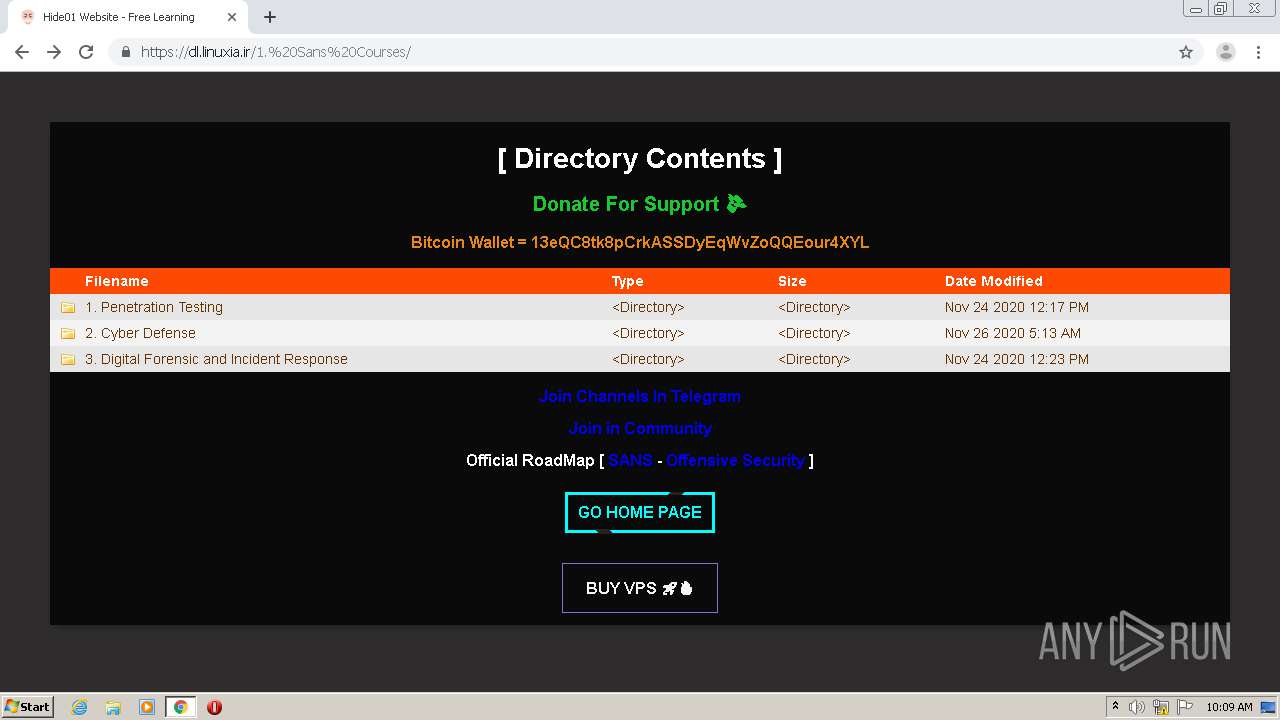Click the taskbar clock 10:09 AM
Screen dimensions: 1280x720
[1229, 707]
